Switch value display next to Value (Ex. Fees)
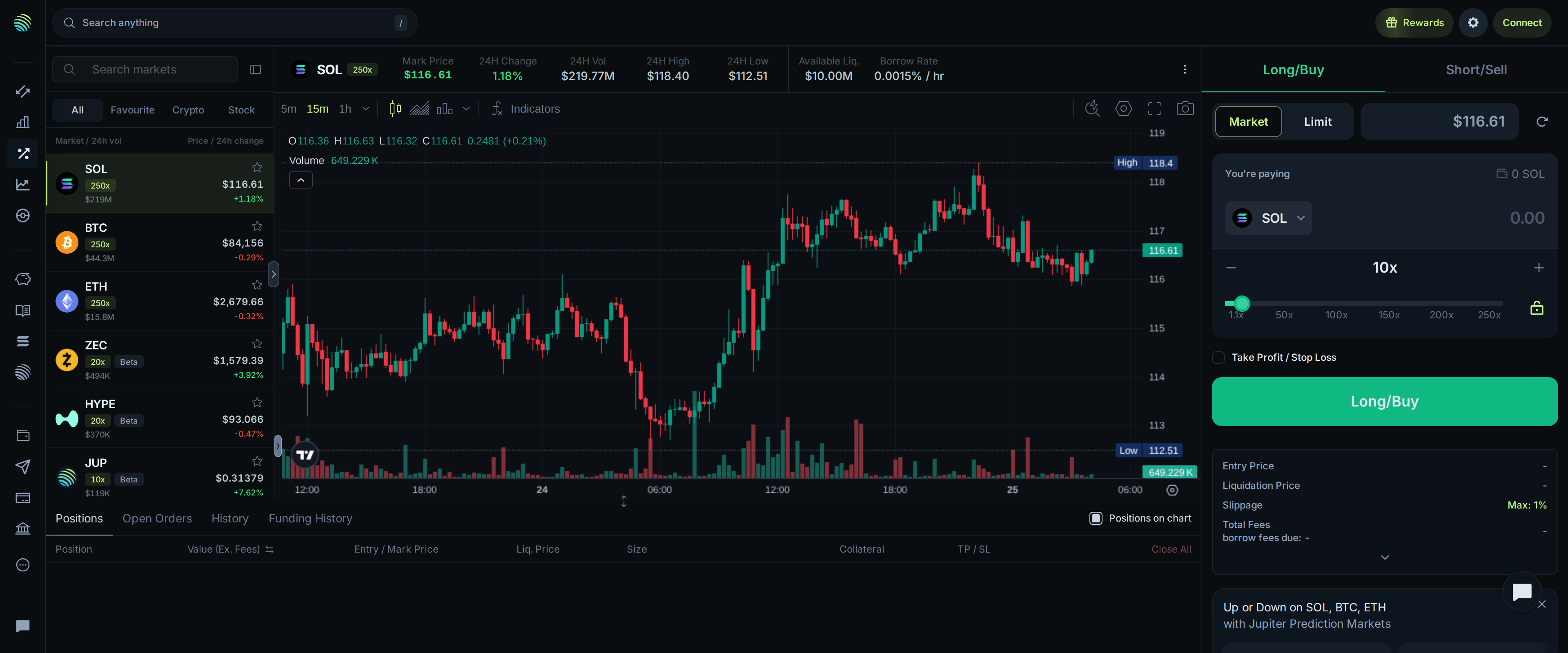The width and height of the screenshot is (1568, 653). click(x=269, y=550)
